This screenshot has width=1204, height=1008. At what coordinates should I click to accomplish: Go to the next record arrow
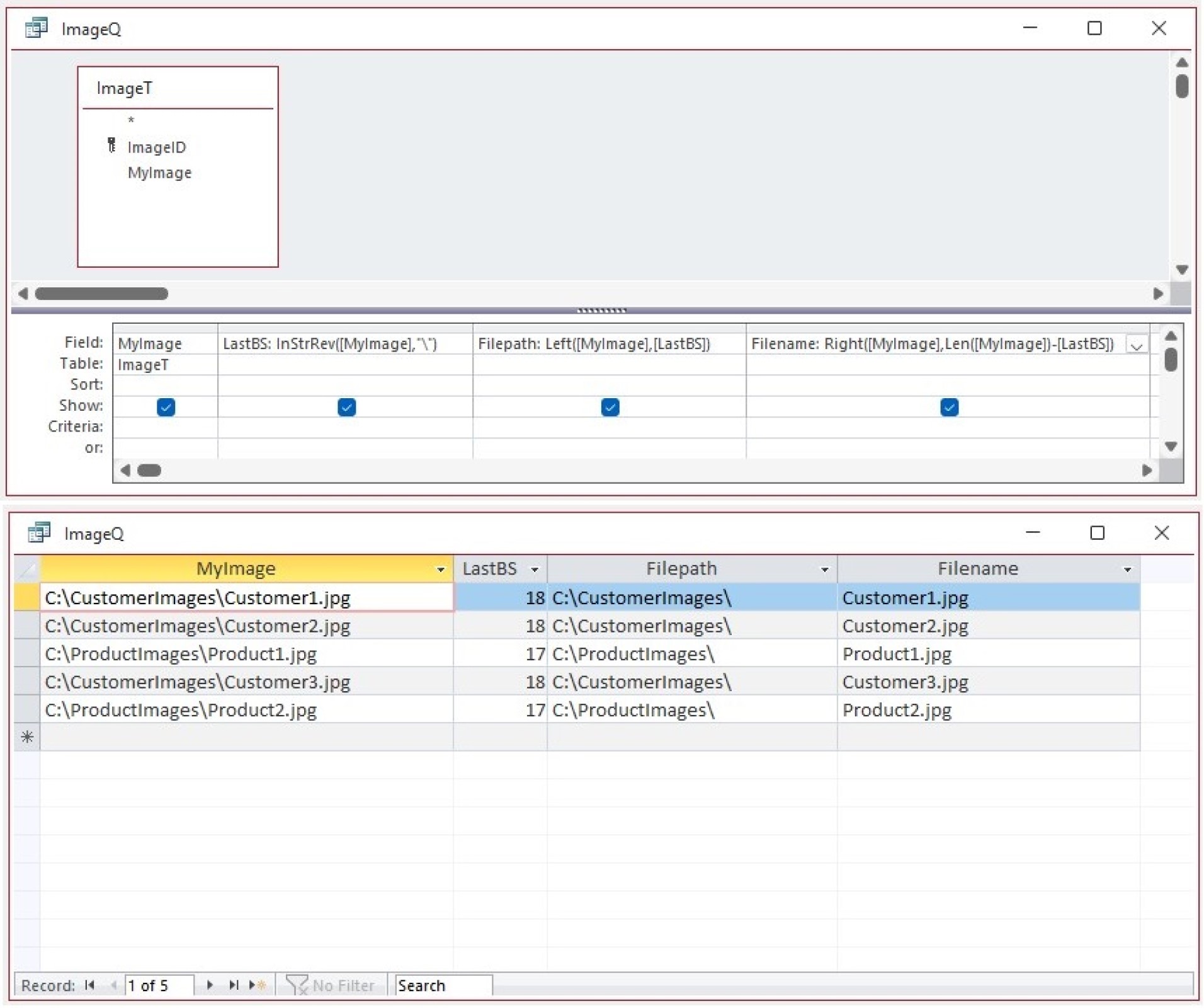[x=210, y=985]
